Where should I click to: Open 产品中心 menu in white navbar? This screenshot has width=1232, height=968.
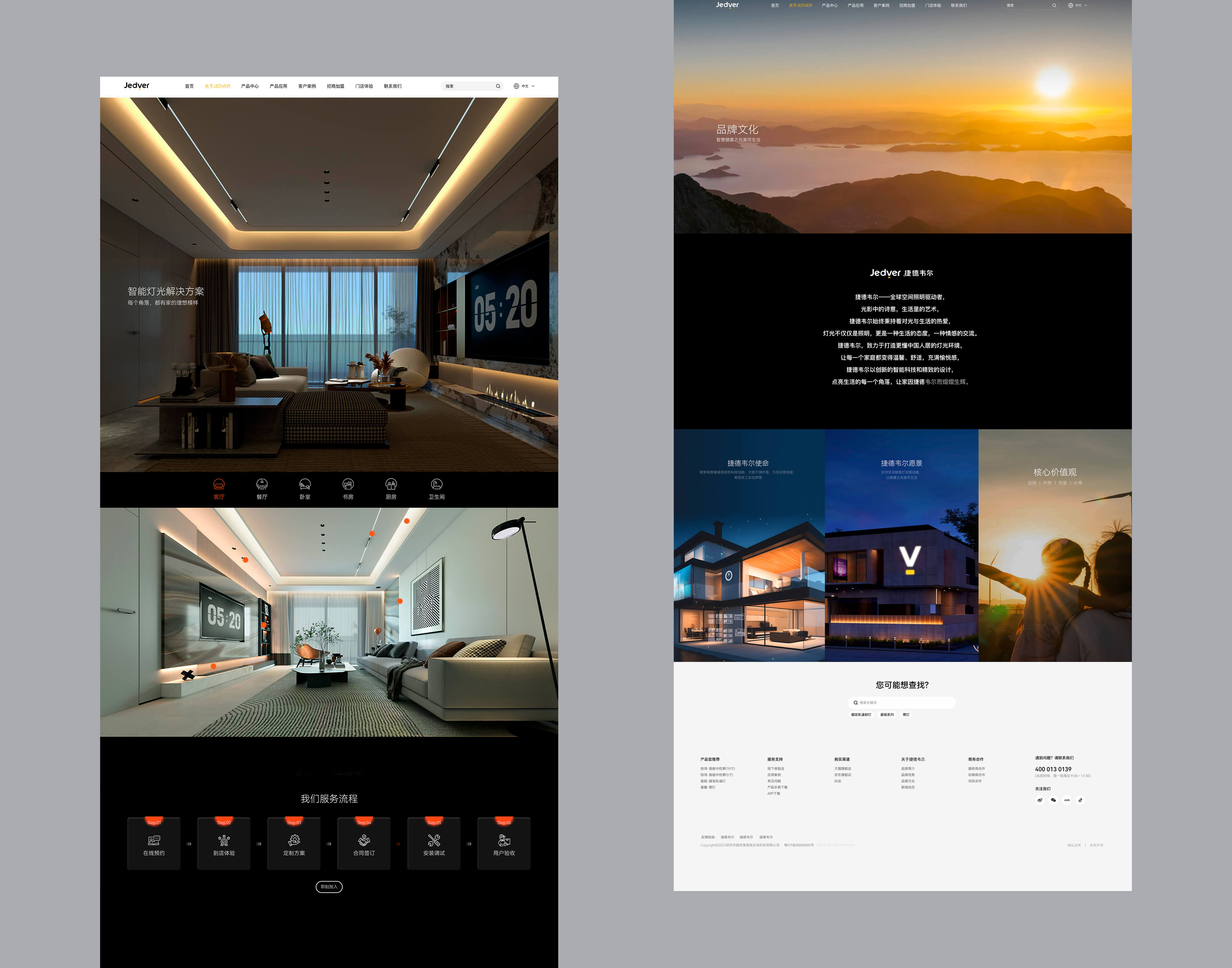point(250,86)
